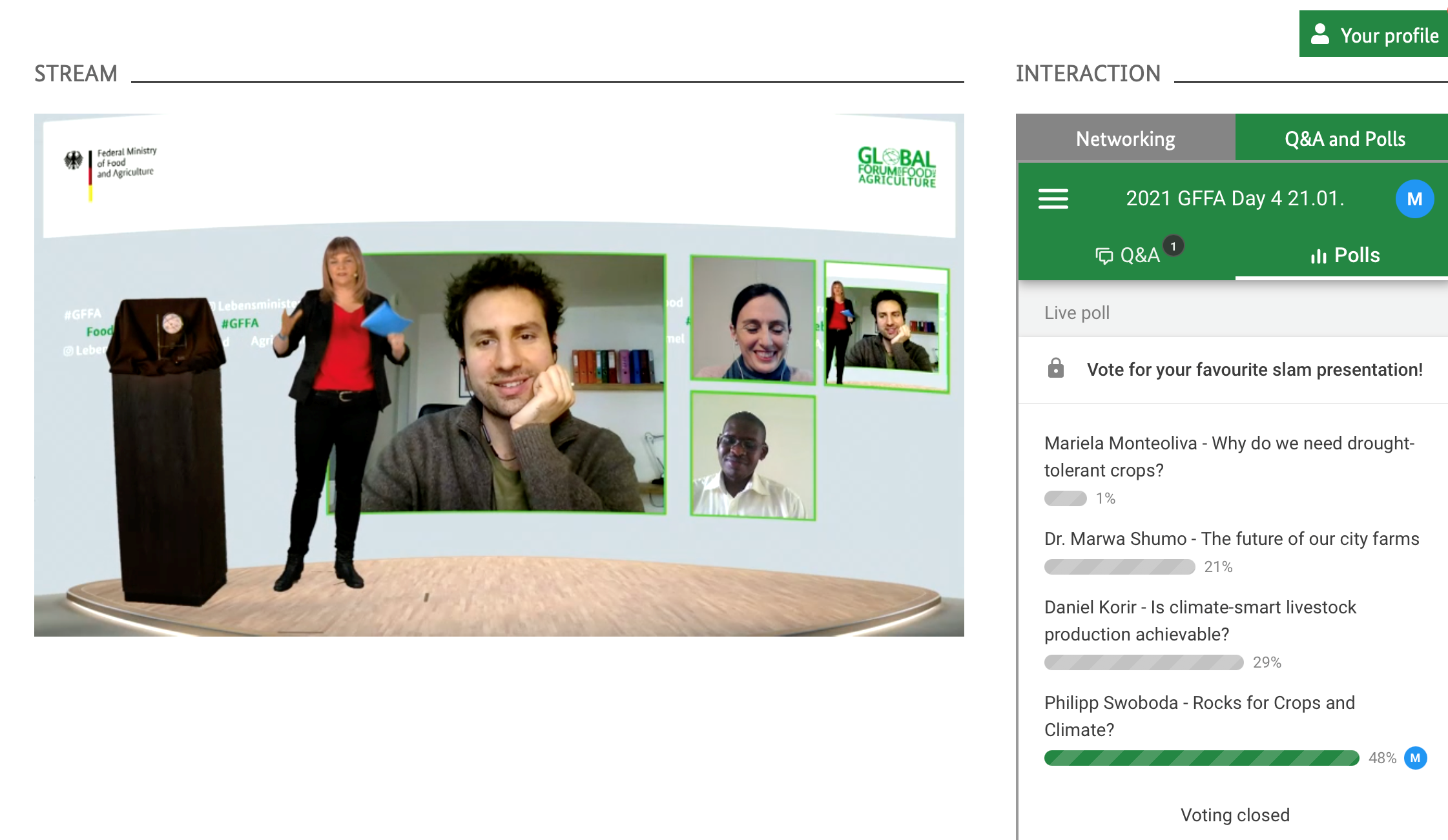Click the lock icon beside the poll title

pos(1055,369)
